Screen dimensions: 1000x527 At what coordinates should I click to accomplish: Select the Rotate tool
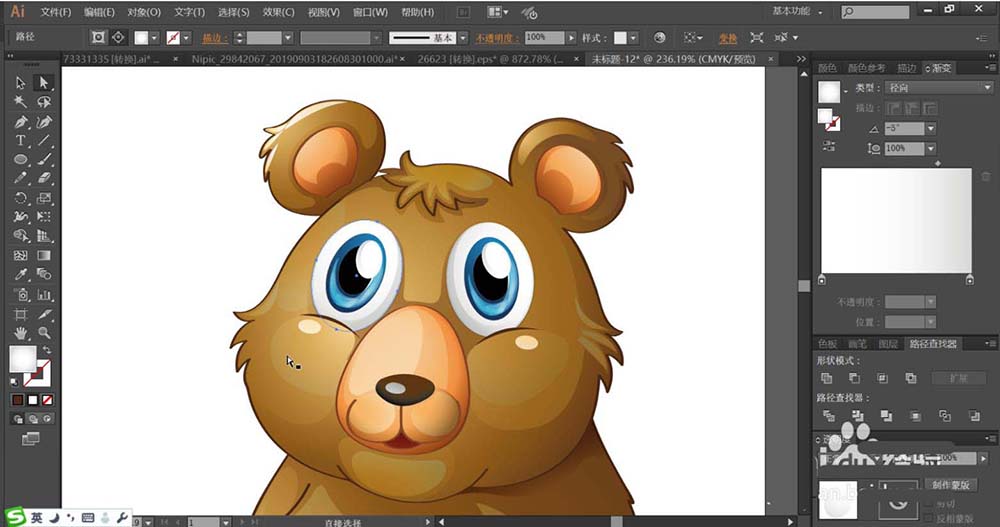[20, 198]
